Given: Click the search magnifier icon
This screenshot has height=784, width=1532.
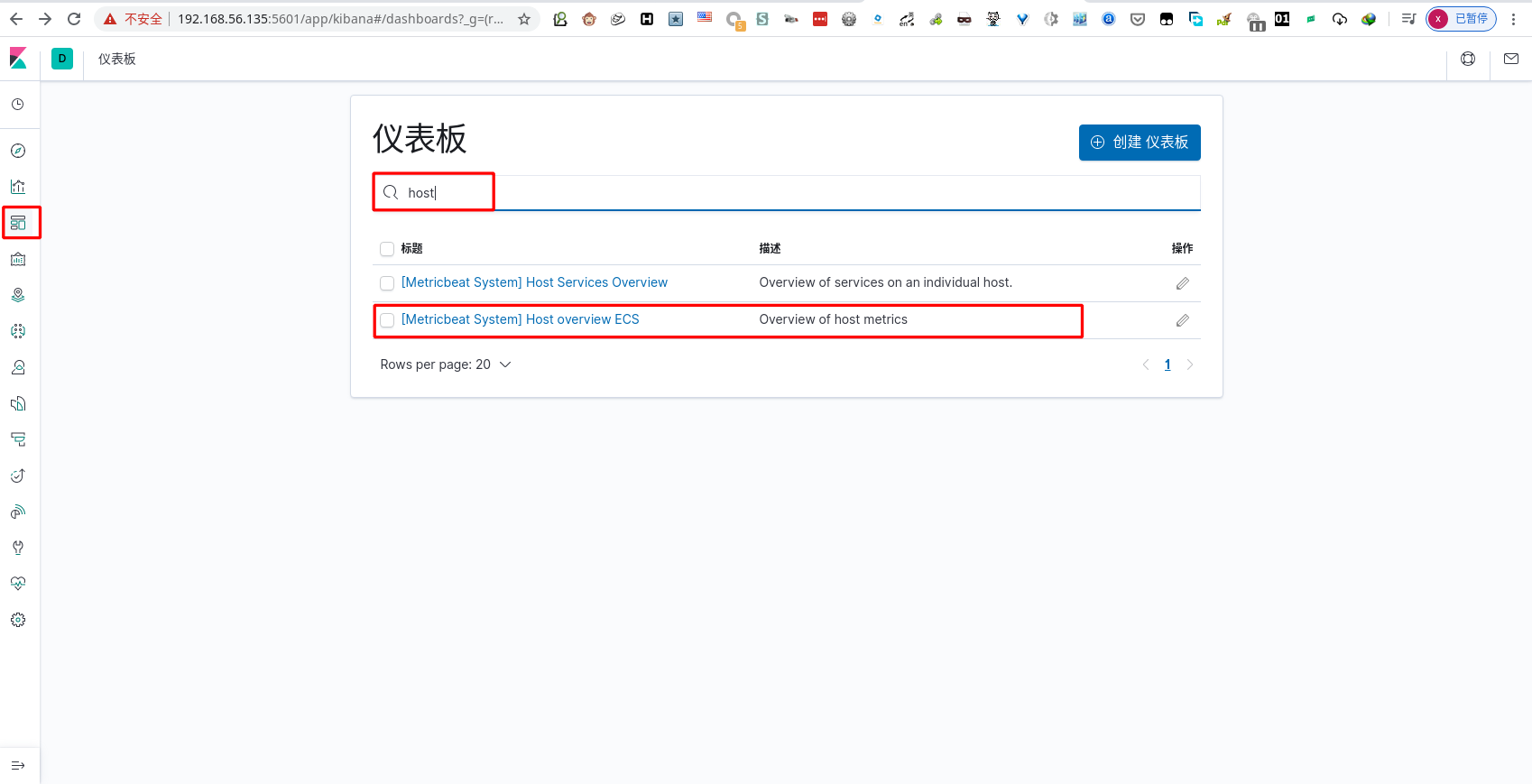Looking at the screenshot, I should (391, 192).
